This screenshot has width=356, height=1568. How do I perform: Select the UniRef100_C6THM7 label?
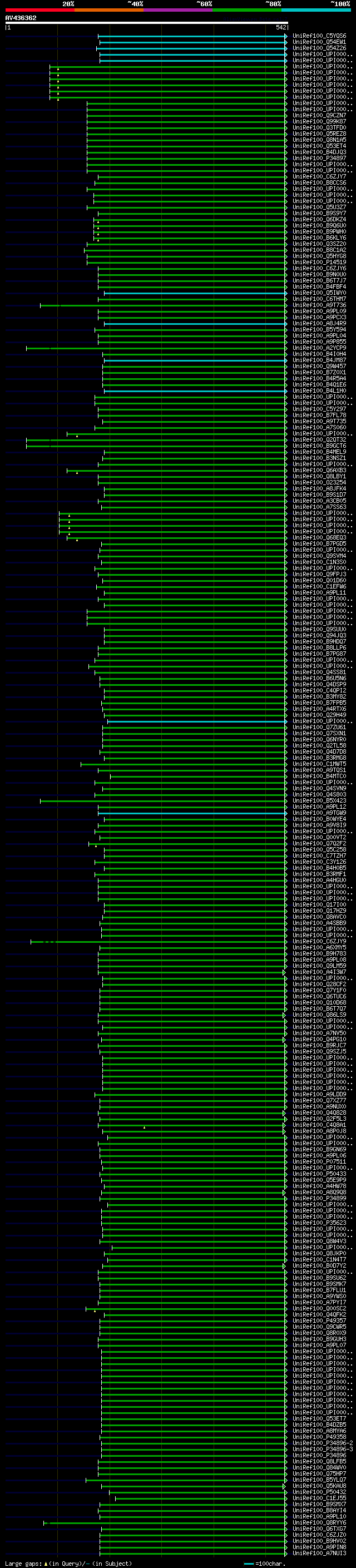click(319, 299)
